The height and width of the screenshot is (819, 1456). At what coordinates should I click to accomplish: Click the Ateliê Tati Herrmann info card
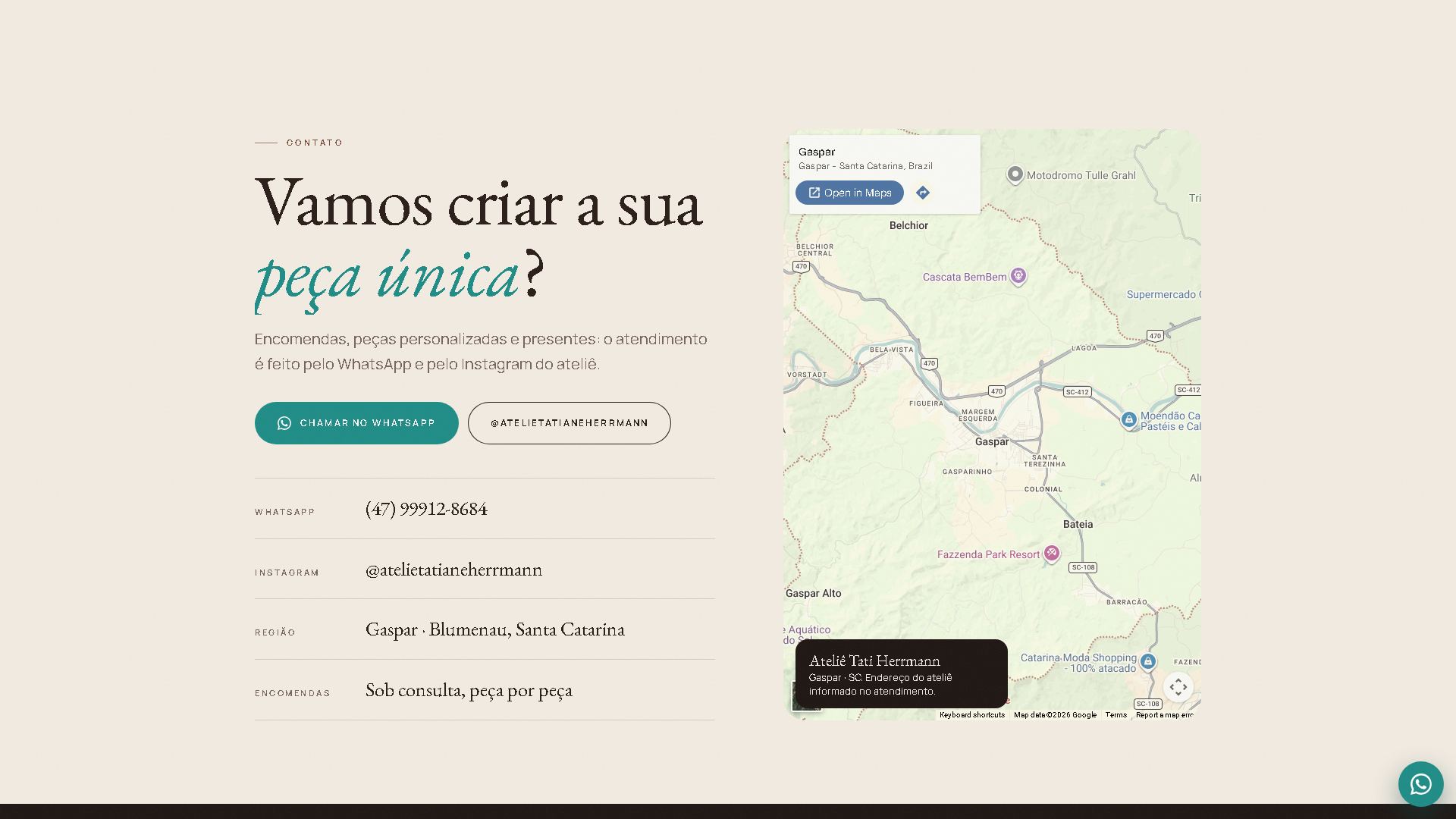tap(901, 674)
